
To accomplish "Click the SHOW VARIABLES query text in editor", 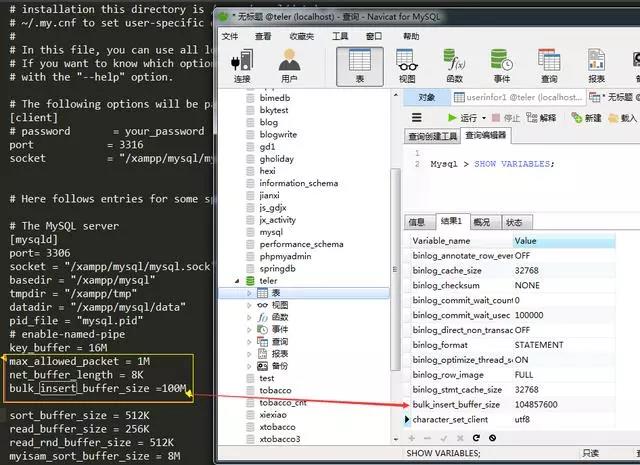I will coord(514,164).
